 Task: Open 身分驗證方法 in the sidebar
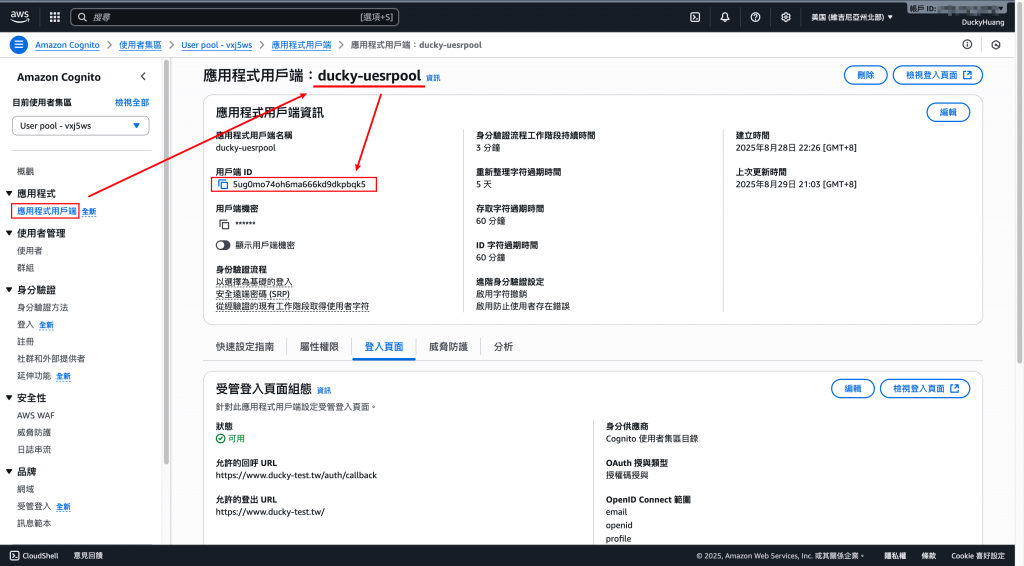pos(42,307)
